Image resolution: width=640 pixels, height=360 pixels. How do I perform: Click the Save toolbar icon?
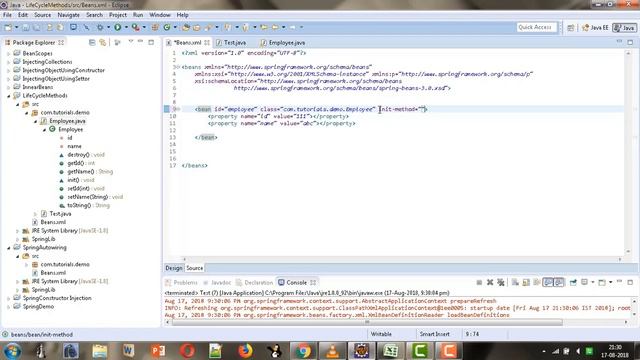[x=25, y=27]
